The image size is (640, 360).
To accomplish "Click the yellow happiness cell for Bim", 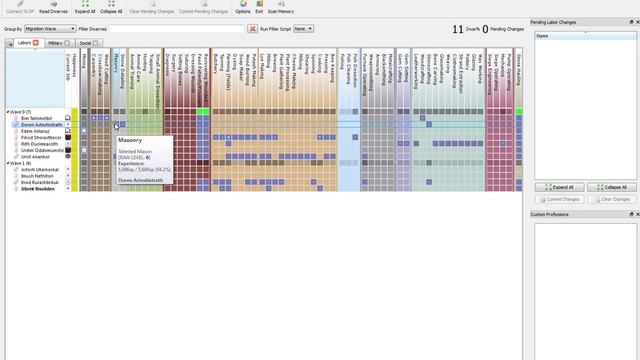I will [74, 118].
